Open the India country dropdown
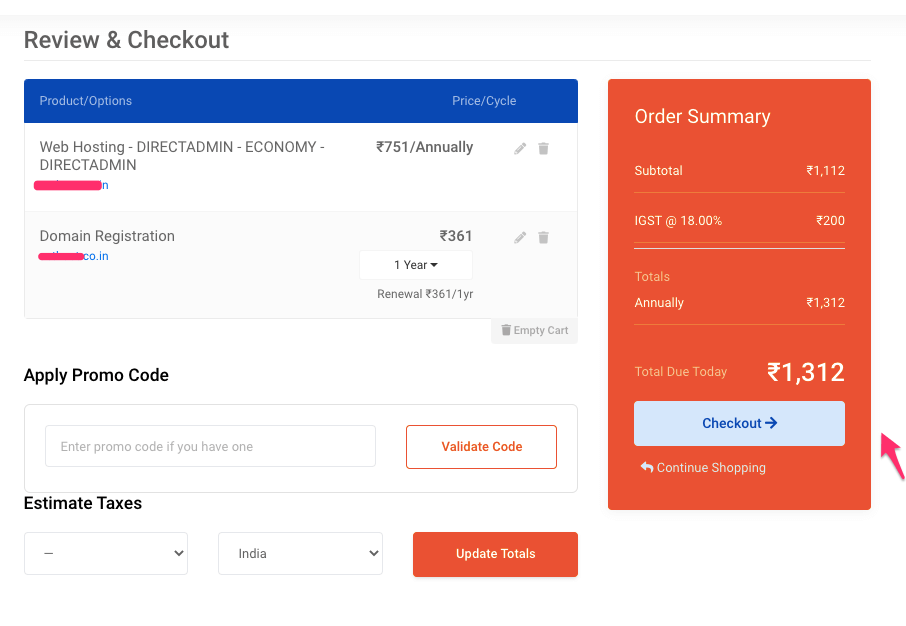 (300, 553)
